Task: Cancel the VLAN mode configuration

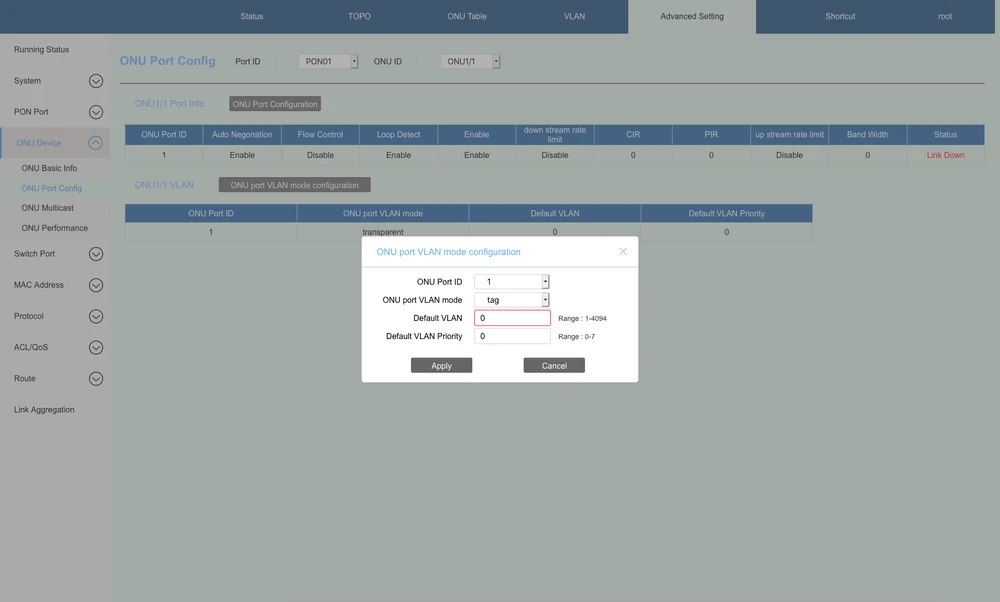Action: [554, 366]
